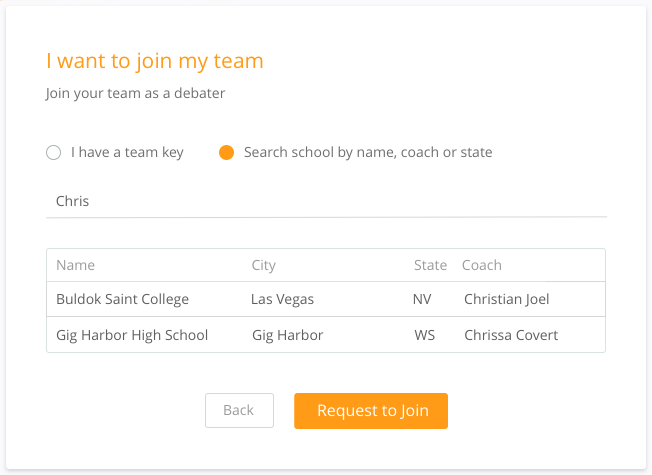Click the State column header

click(x=430, y=265)
